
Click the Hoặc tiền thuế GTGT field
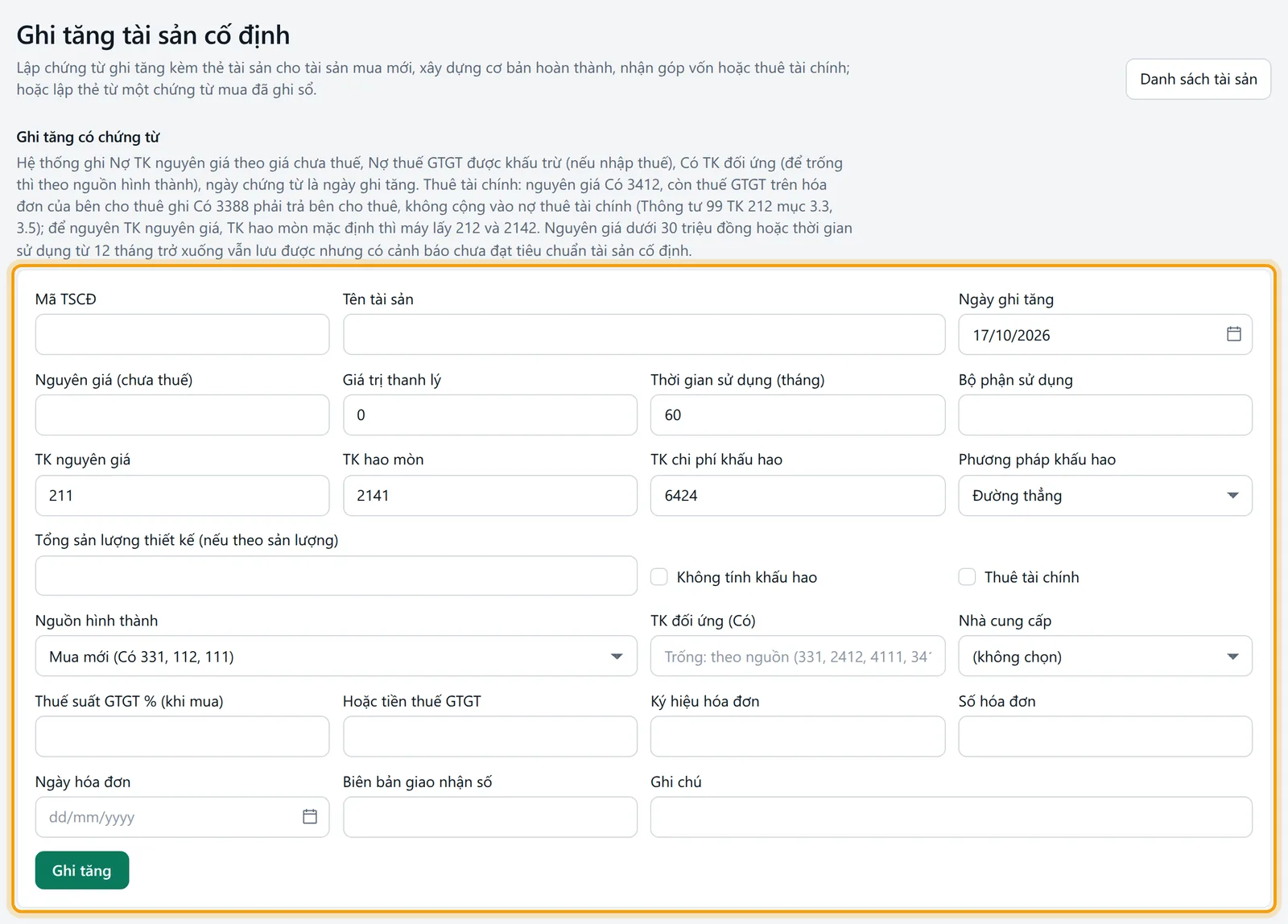click(x=489, y=736)
